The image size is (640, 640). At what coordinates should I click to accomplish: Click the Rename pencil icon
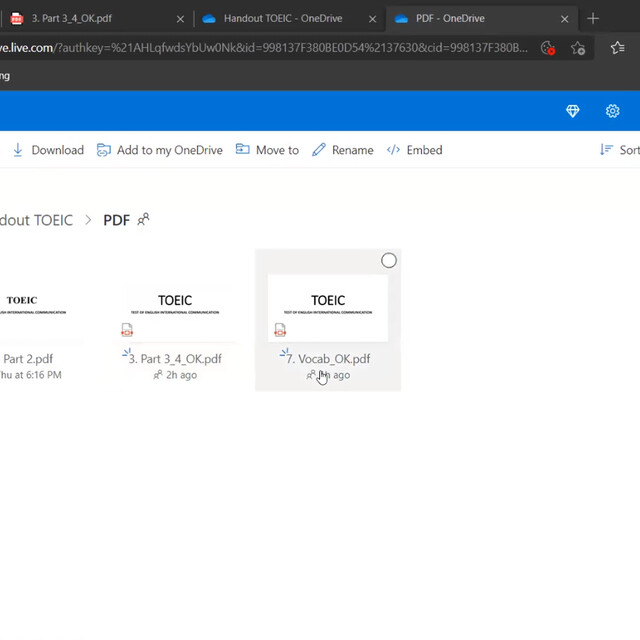click(319, 150)
